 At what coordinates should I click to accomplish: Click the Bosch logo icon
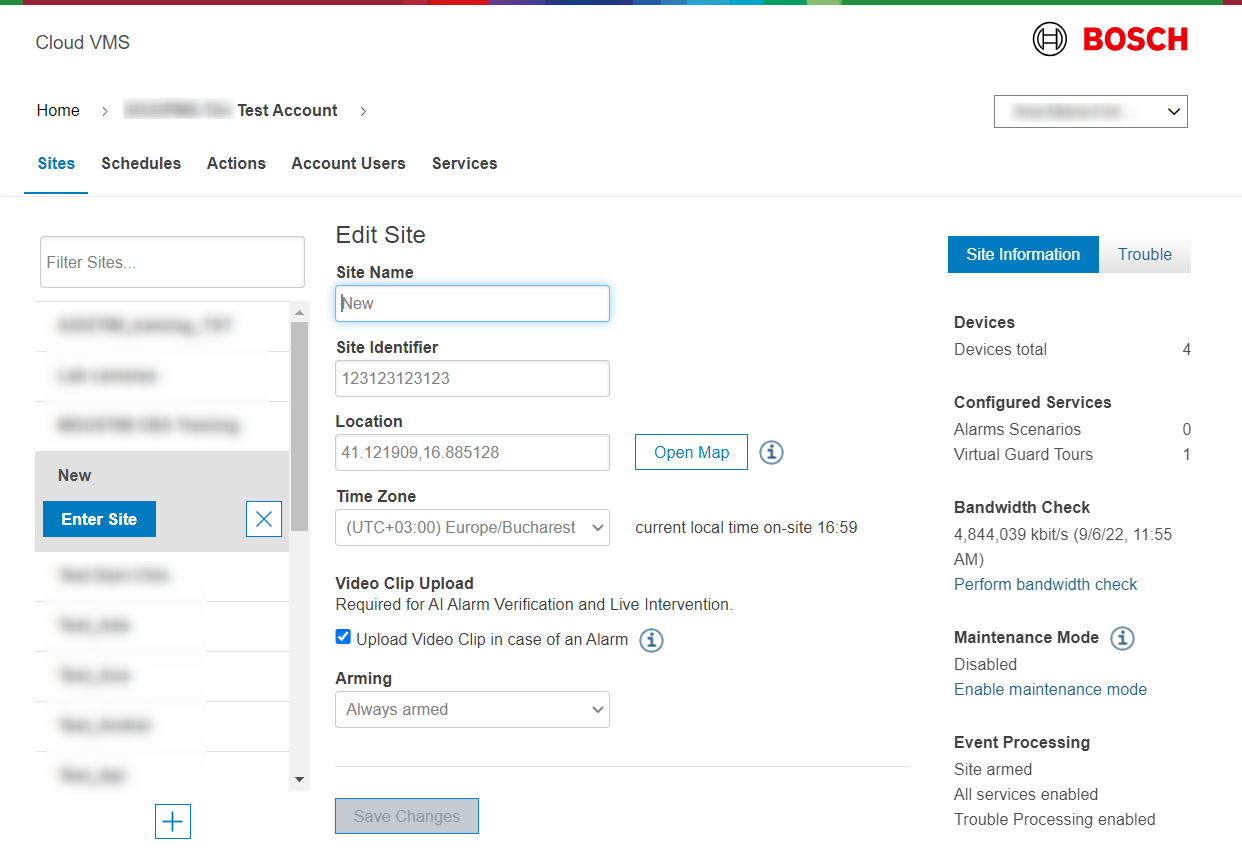[1050, 39]
